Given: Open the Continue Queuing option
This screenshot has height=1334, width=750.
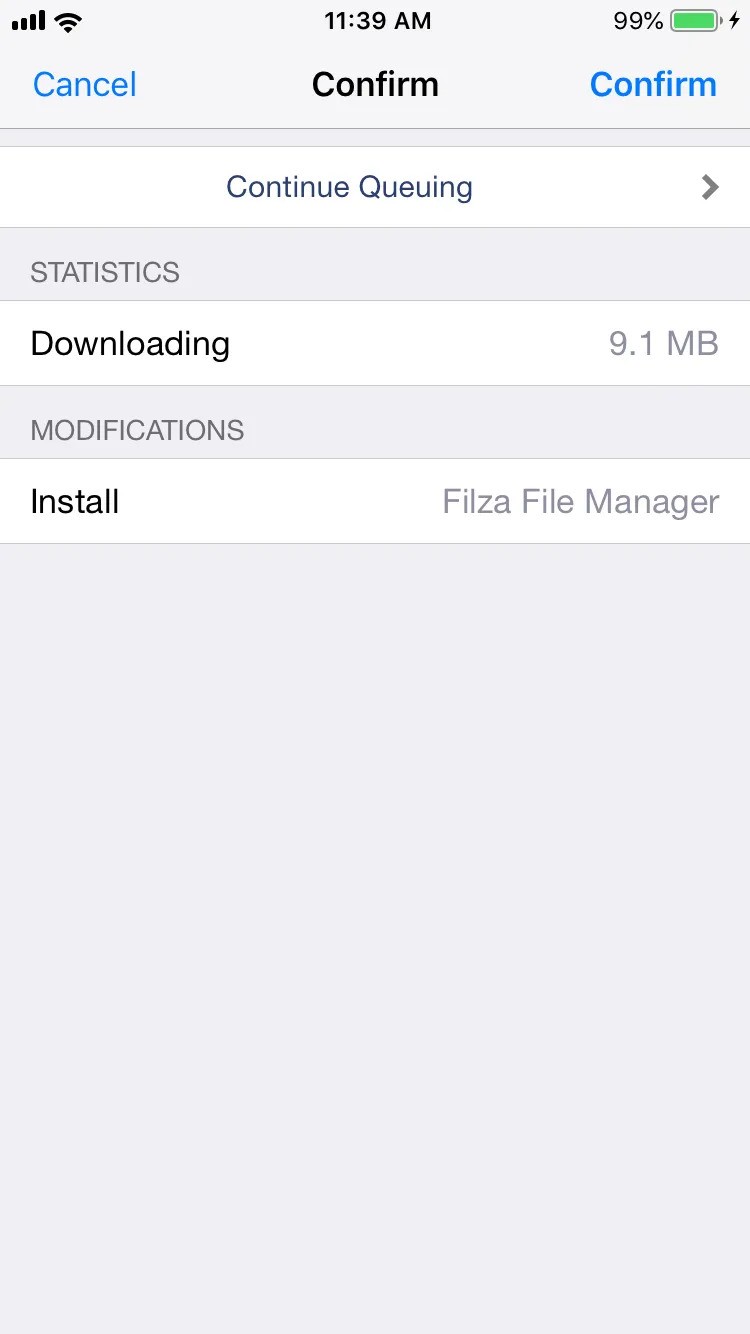Looking at the screenshot, I should point(375,187).
